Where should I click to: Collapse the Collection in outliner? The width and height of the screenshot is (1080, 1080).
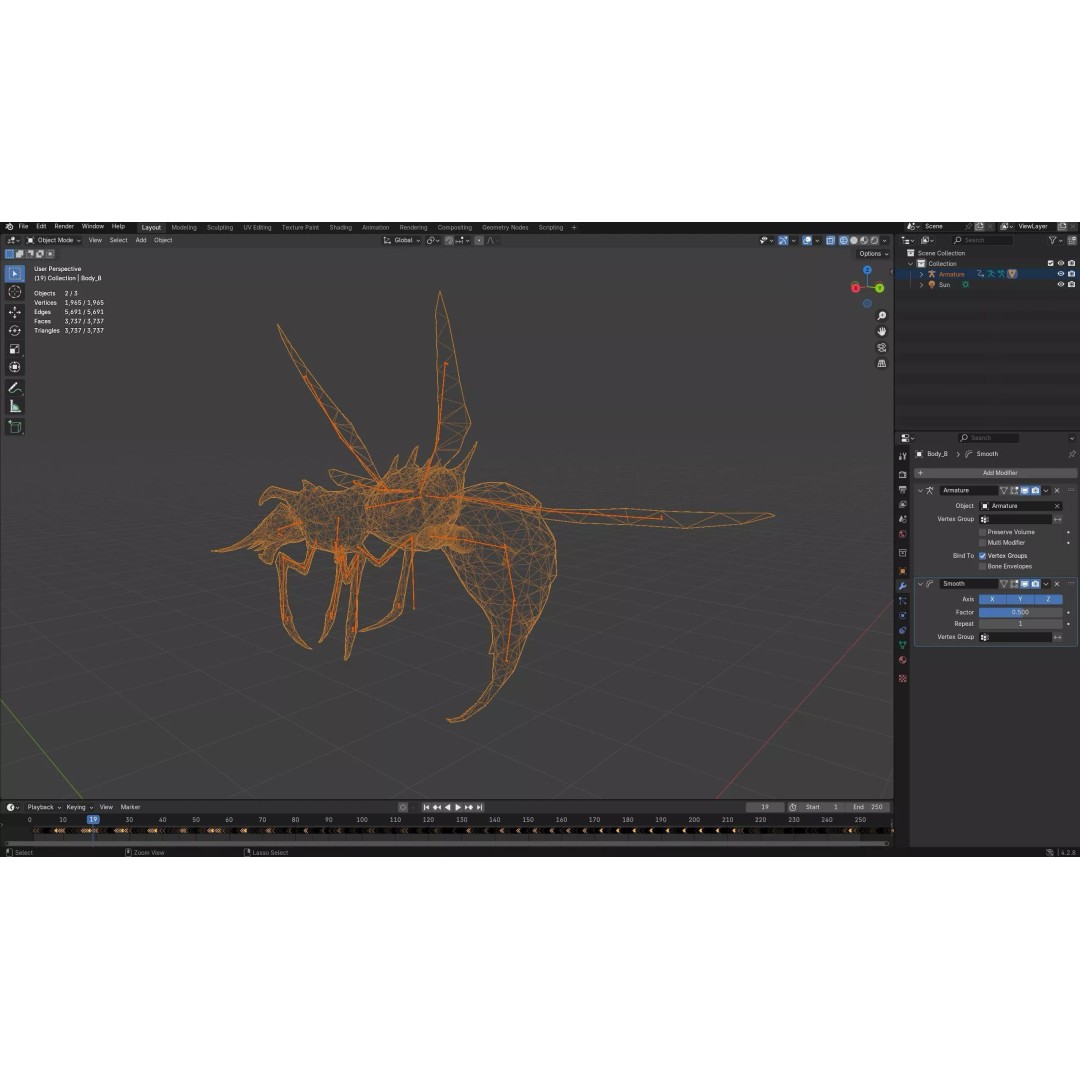911,264
